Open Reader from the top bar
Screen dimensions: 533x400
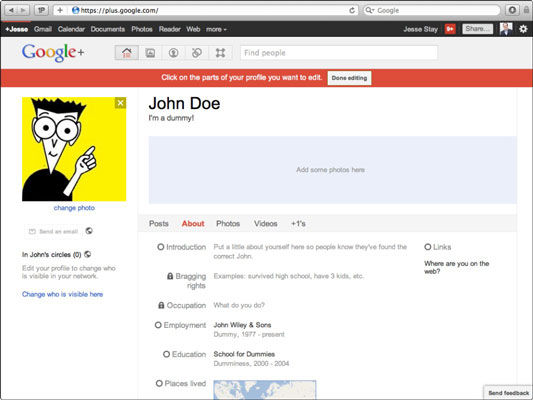tap(170, 29)
